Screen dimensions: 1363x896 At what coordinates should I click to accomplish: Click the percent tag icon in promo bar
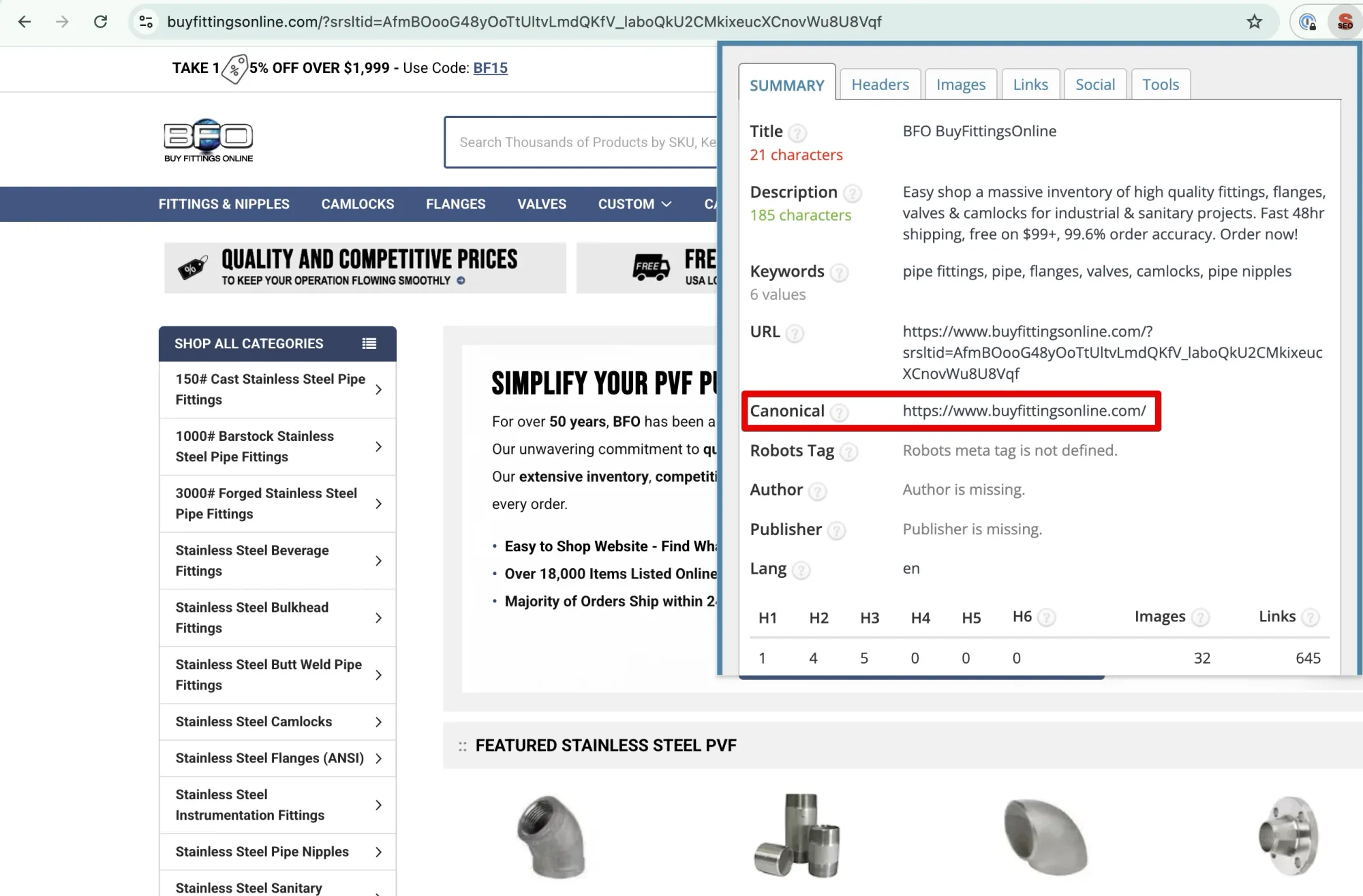coord(234,68)
